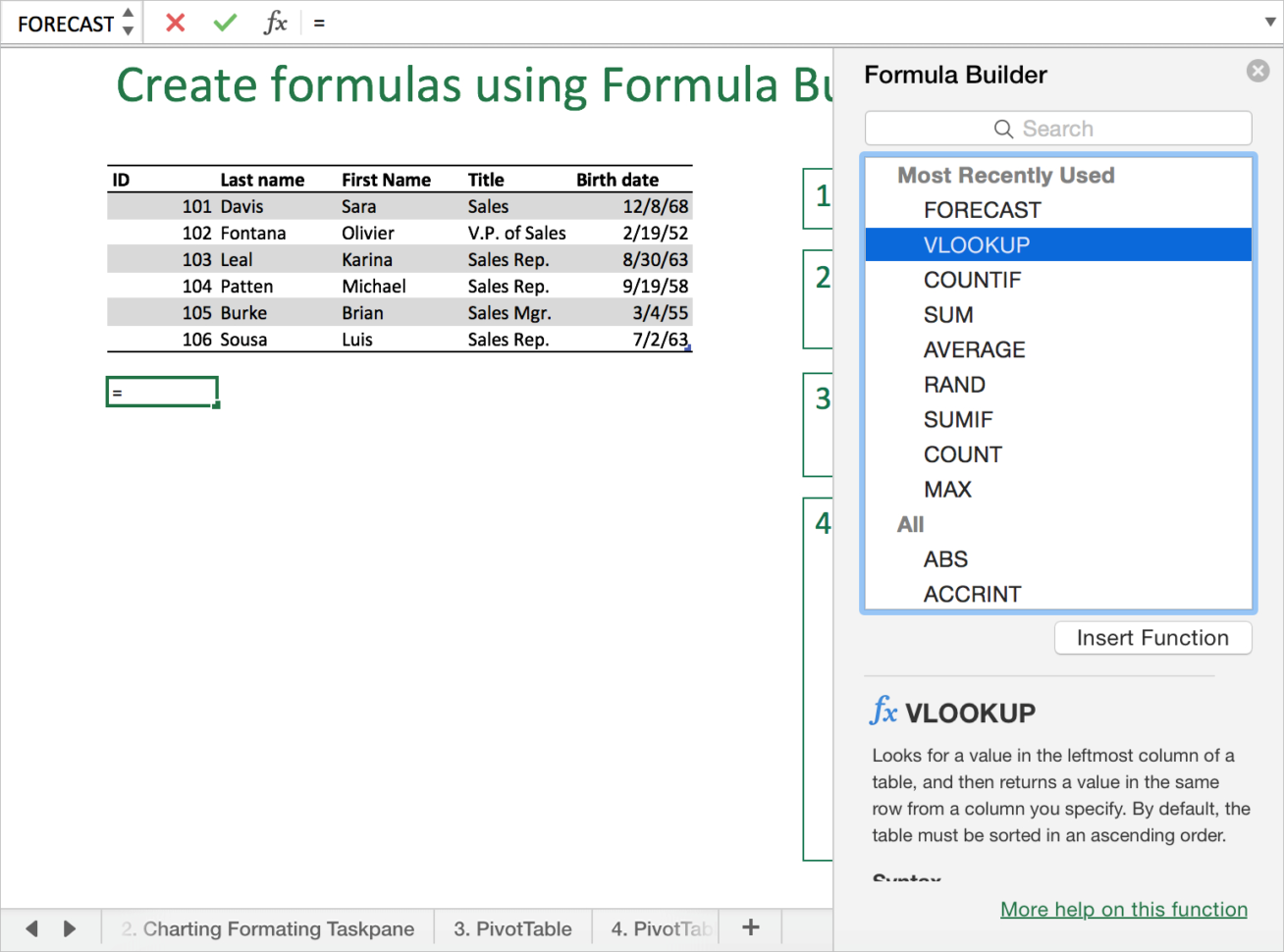Confirm the entry with the green checkmark

[224, 23]
